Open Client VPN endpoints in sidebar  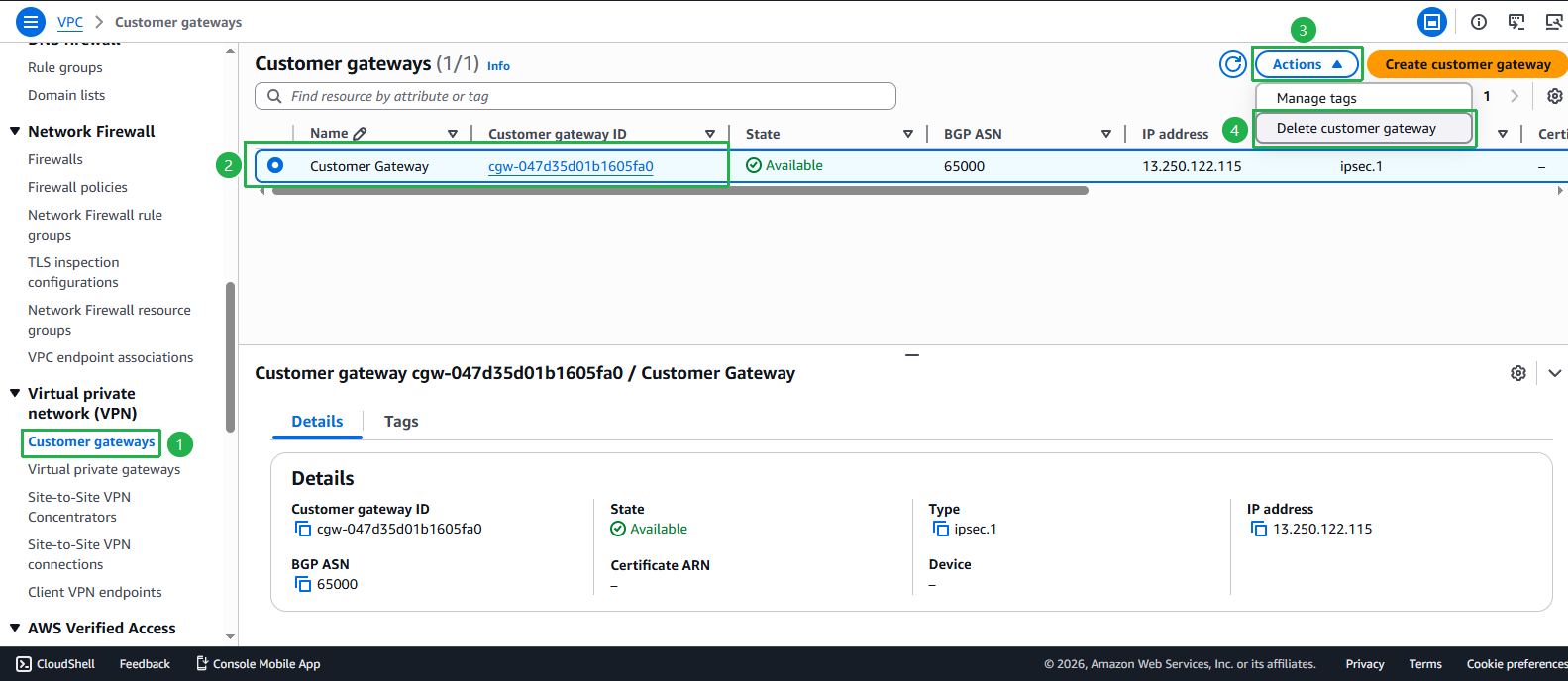tap(95, 592)
